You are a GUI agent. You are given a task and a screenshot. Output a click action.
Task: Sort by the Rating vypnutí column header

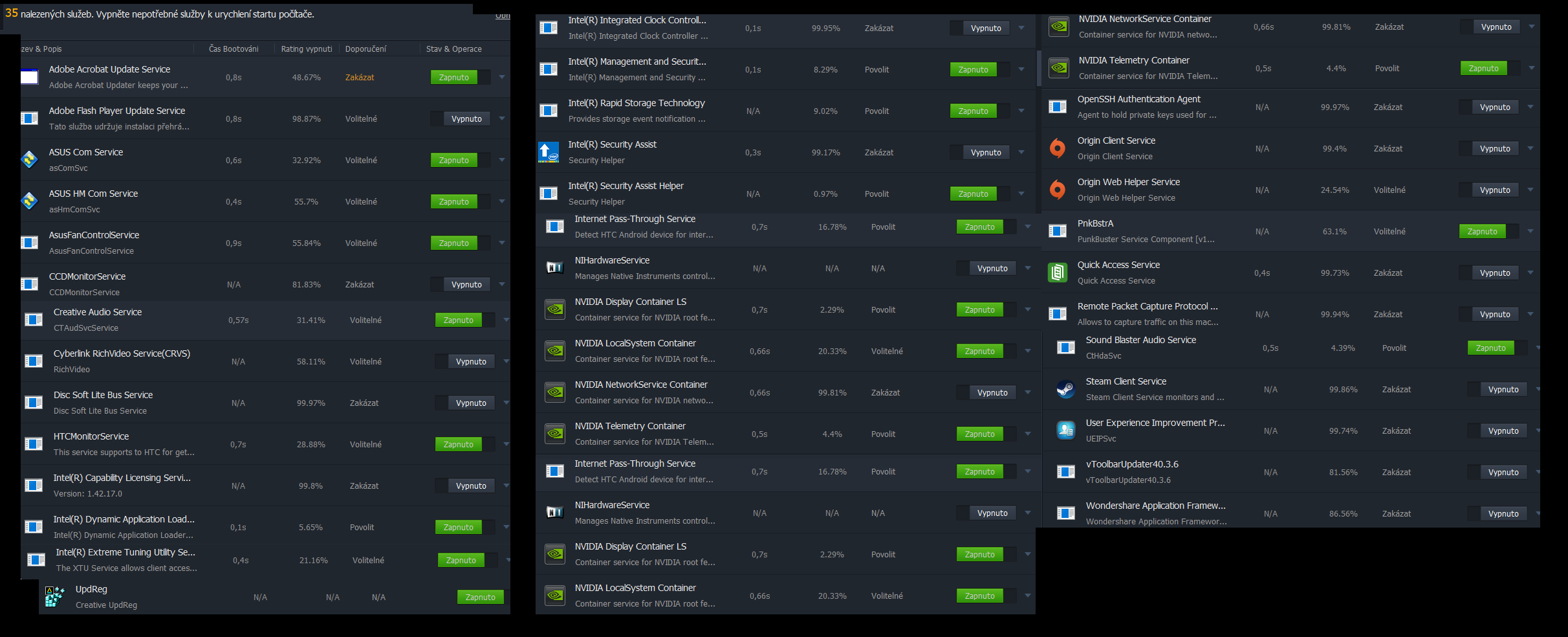coord(307,49)
